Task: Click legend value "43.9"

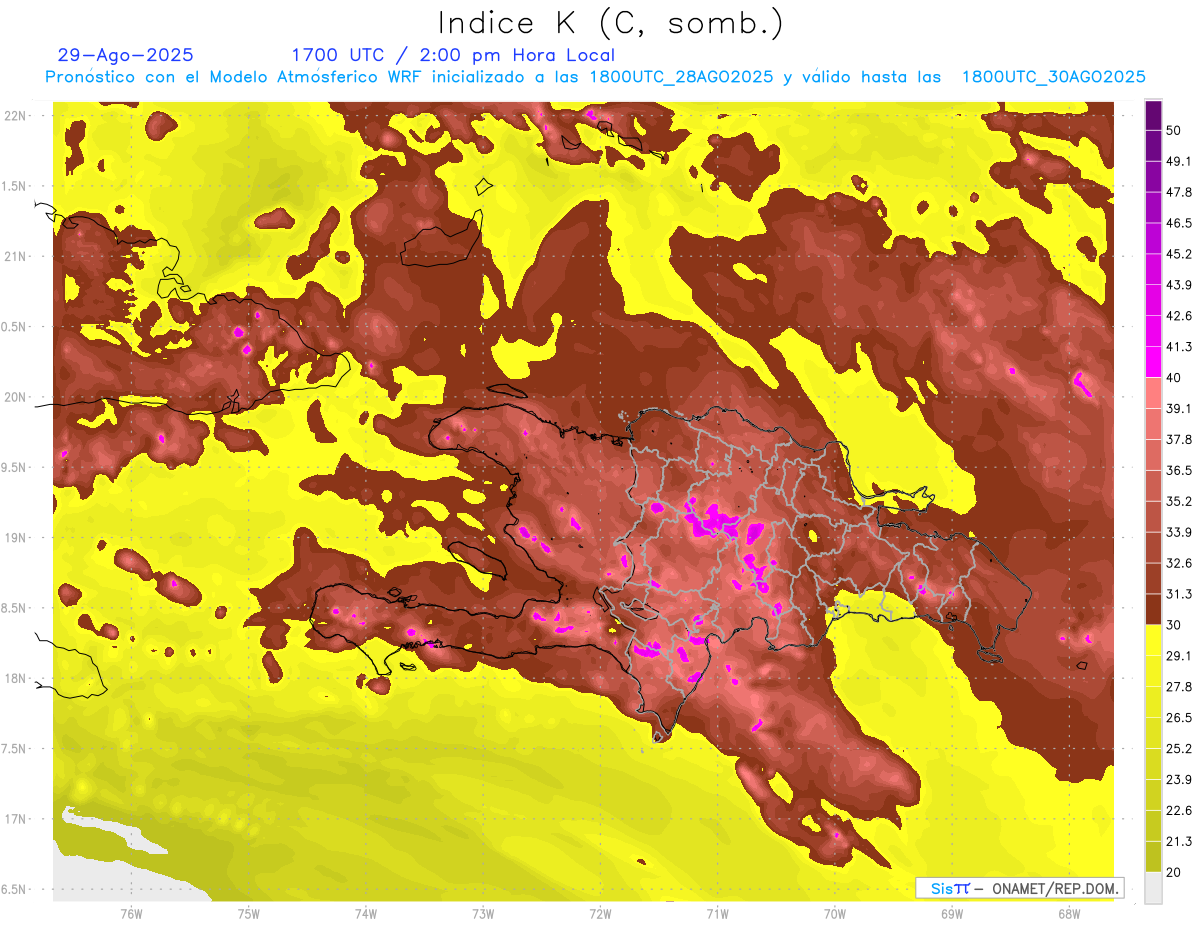Action: click(x=1178, y=285)
